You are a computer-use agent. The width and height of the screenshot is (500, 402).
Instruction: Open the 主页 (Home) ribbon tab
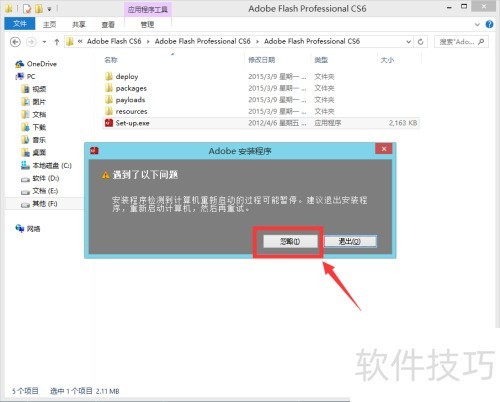click(50, 24)
